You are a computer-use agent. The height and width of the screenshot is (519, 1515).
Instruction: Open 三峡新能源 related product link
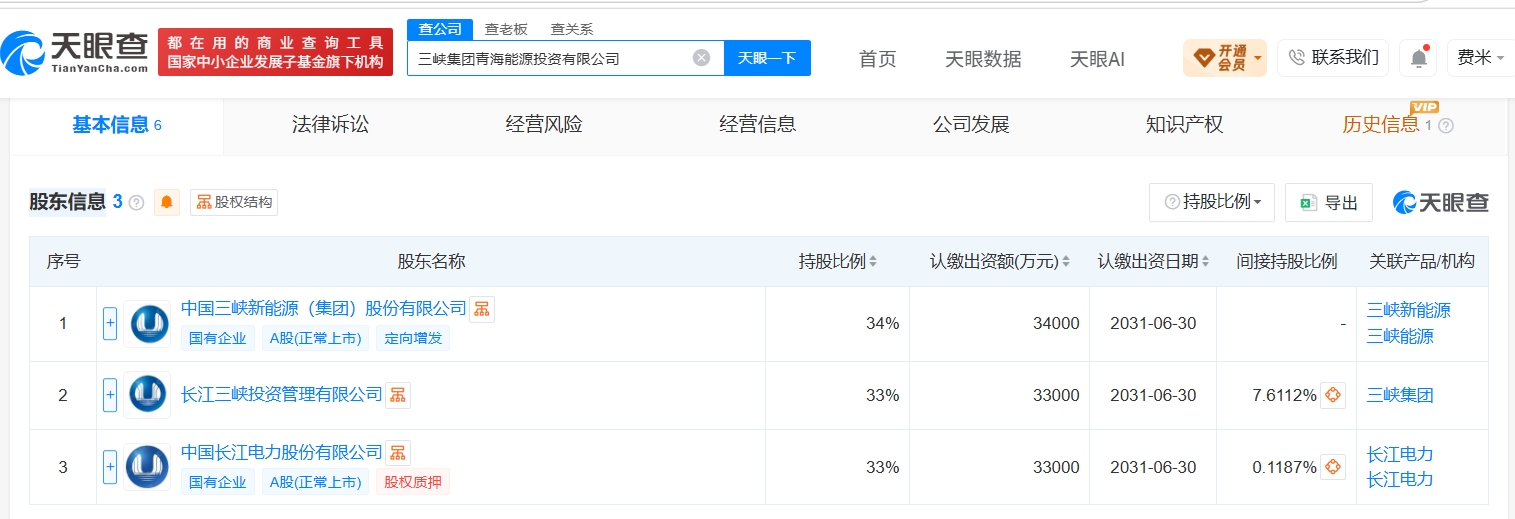pyautogui.click(x=1408, y=310)
